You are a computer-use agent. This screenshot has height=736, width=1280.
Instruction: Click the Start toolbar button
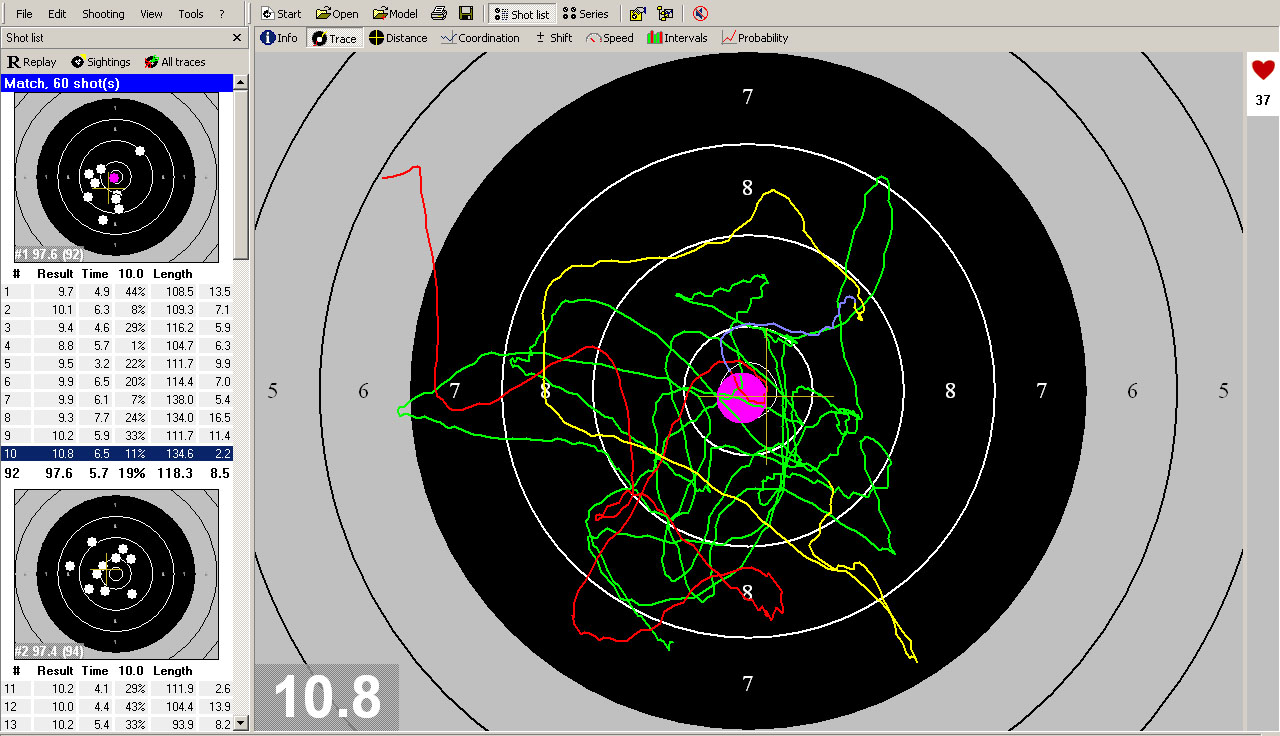pos(281,14)
